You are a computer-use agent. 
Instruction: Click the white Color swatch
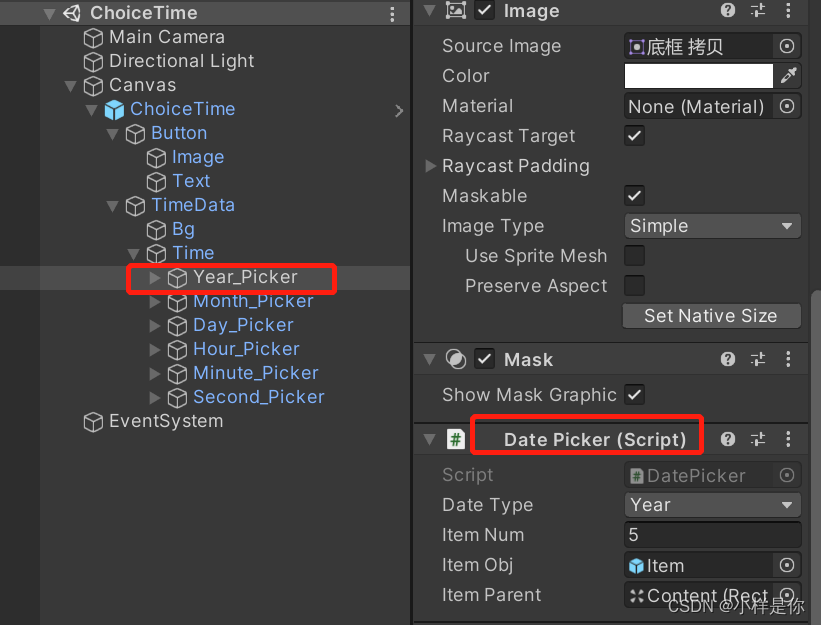pyautogui.click(x=698, y=75)
